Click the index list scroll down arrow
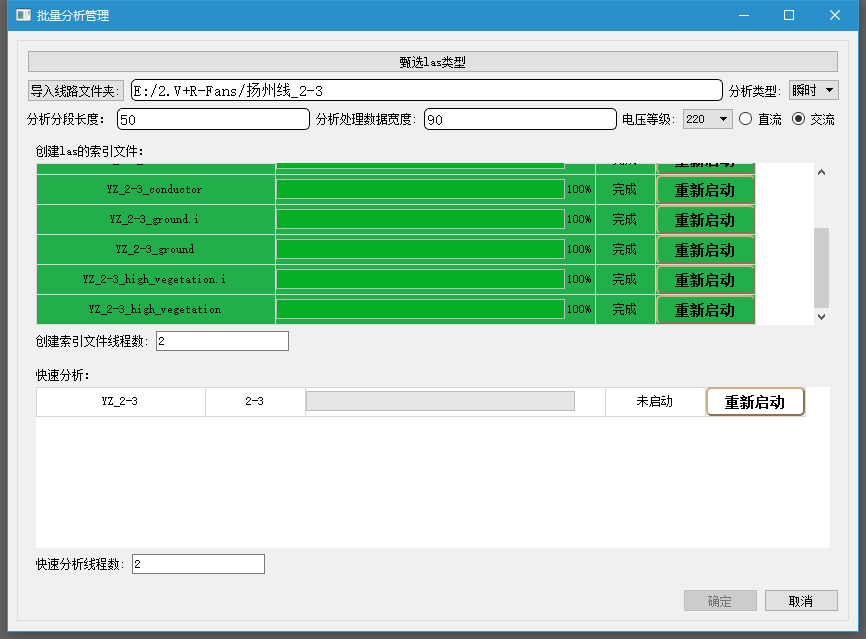Screen dimensions: 866x639 [821, 316]
